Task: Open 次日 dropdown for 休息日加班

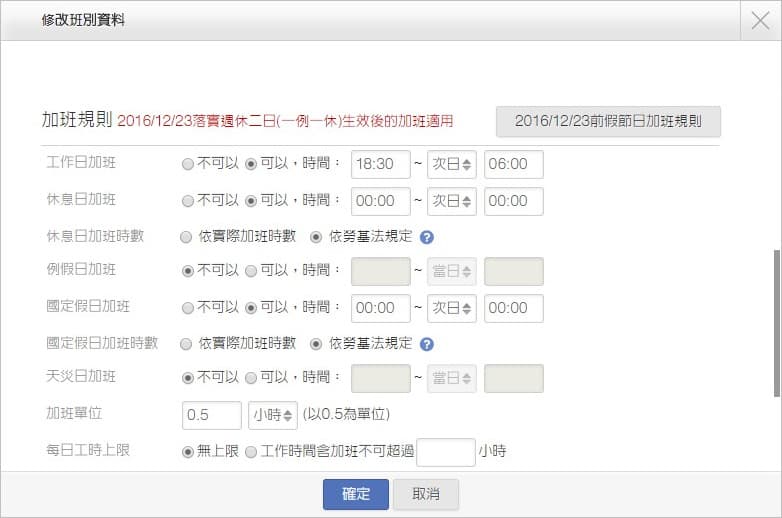Action: 452,201
